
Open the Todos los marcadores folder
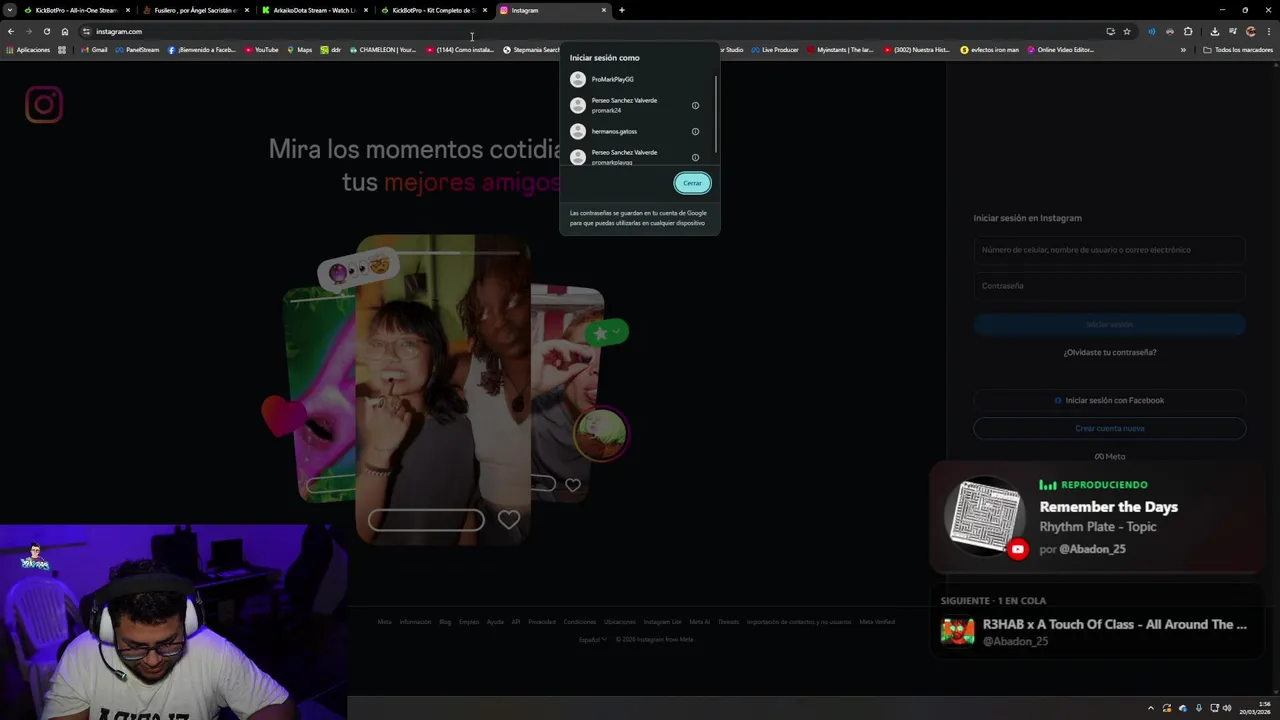tap(1238, 50)
